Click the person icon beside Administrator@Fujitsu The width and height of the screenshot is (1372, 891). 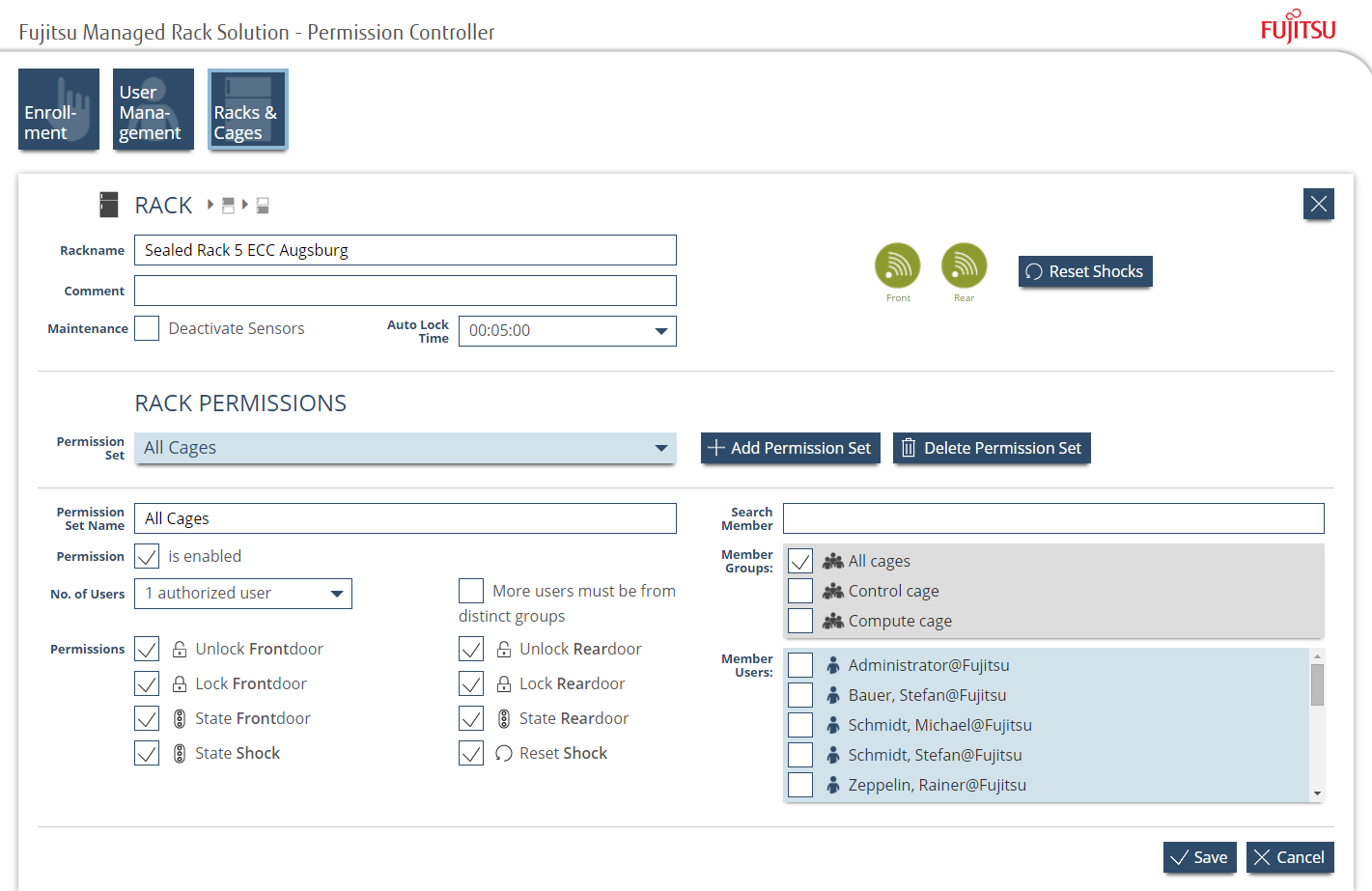coord(833,665)
